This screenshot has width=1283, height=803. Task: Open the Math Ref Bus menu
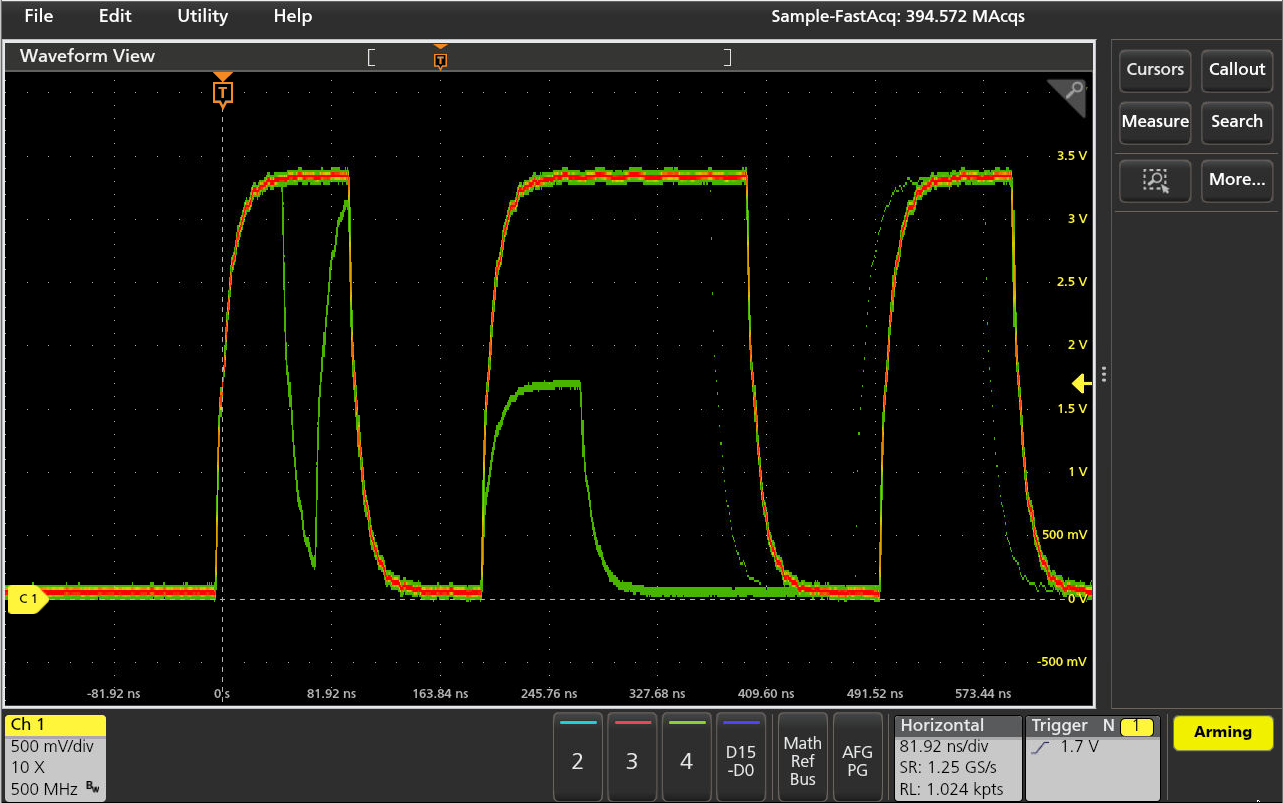pyautogui.click(x=802, y=757)
